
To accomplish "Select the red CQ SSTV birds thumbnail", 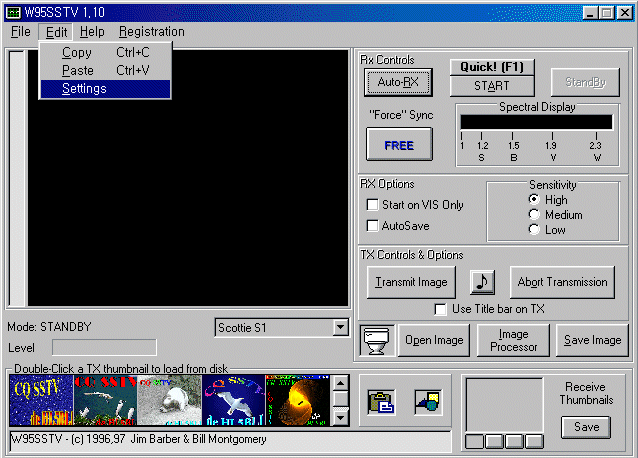I will [105, 400].
